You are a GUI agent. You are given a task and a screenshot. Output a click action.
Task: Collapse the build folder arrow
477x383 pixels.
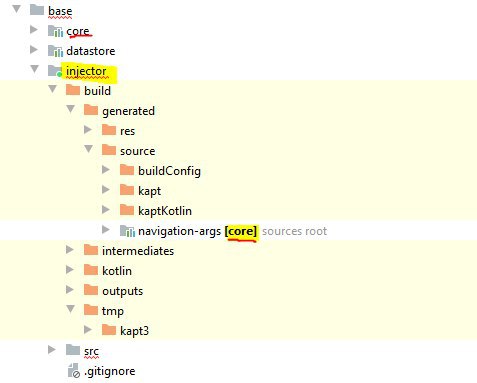coord(53,89)
